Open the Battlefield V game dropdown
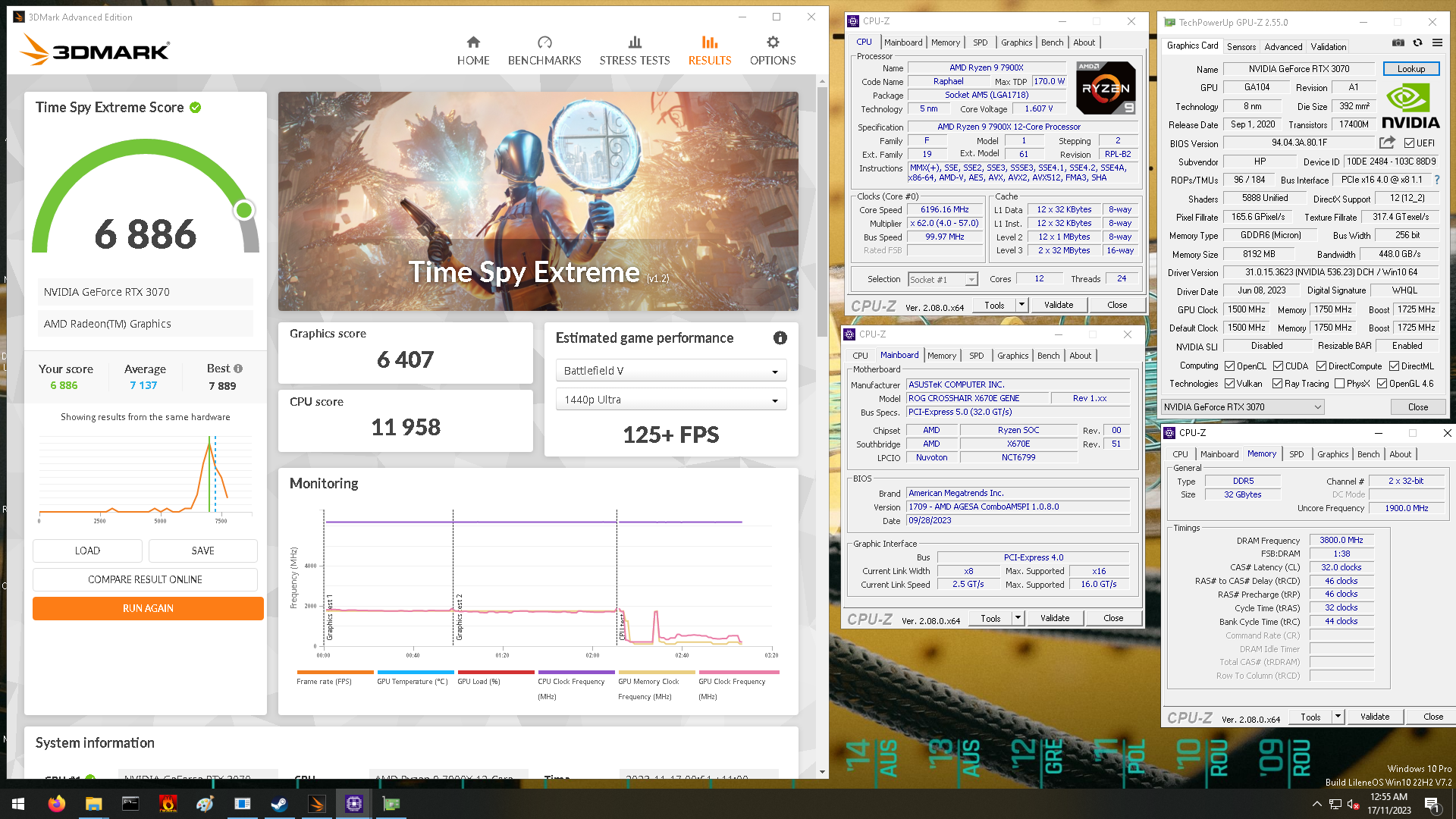Screen dimensions: 1456x819 pos(671,371)
